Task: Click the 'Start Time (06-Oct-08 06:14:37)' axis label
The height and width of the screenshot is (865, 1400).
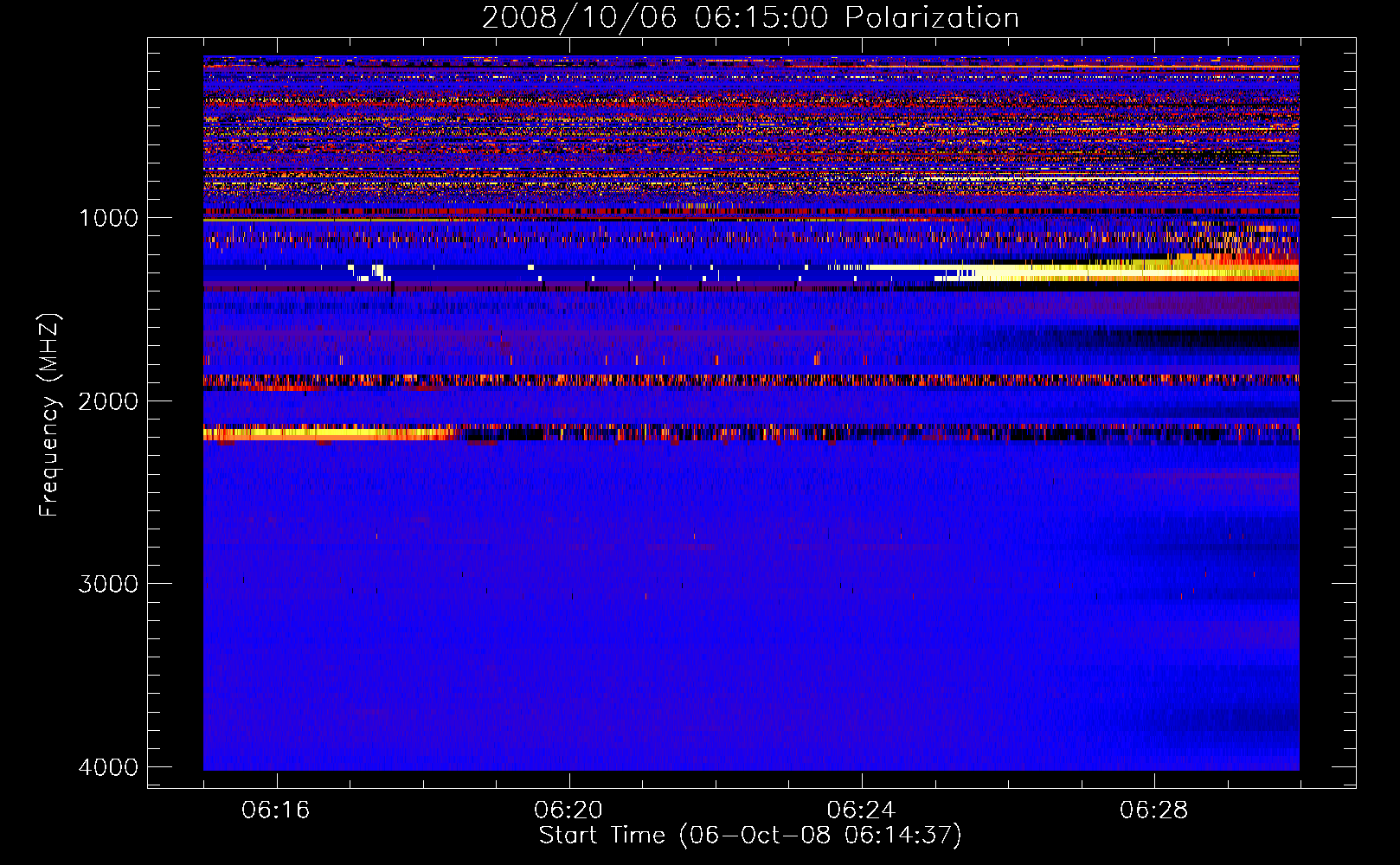Action: tap(750, 836)
